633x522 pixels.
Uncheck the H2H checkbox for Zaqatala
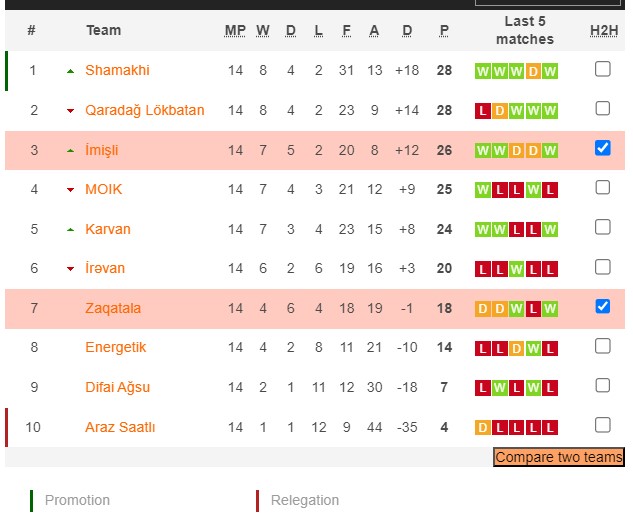(602, 306)
